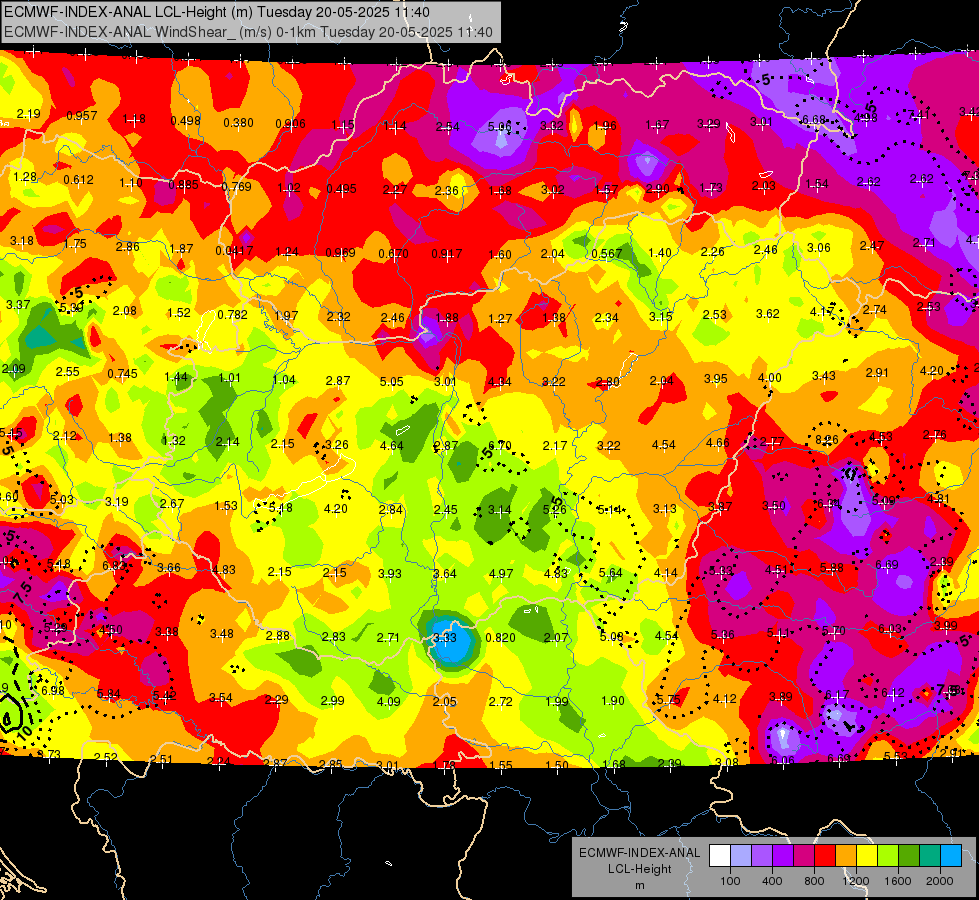Click the wind shear value 6.70
The width and height of the screenshot is (979, 900).
(x=499, y=445)
